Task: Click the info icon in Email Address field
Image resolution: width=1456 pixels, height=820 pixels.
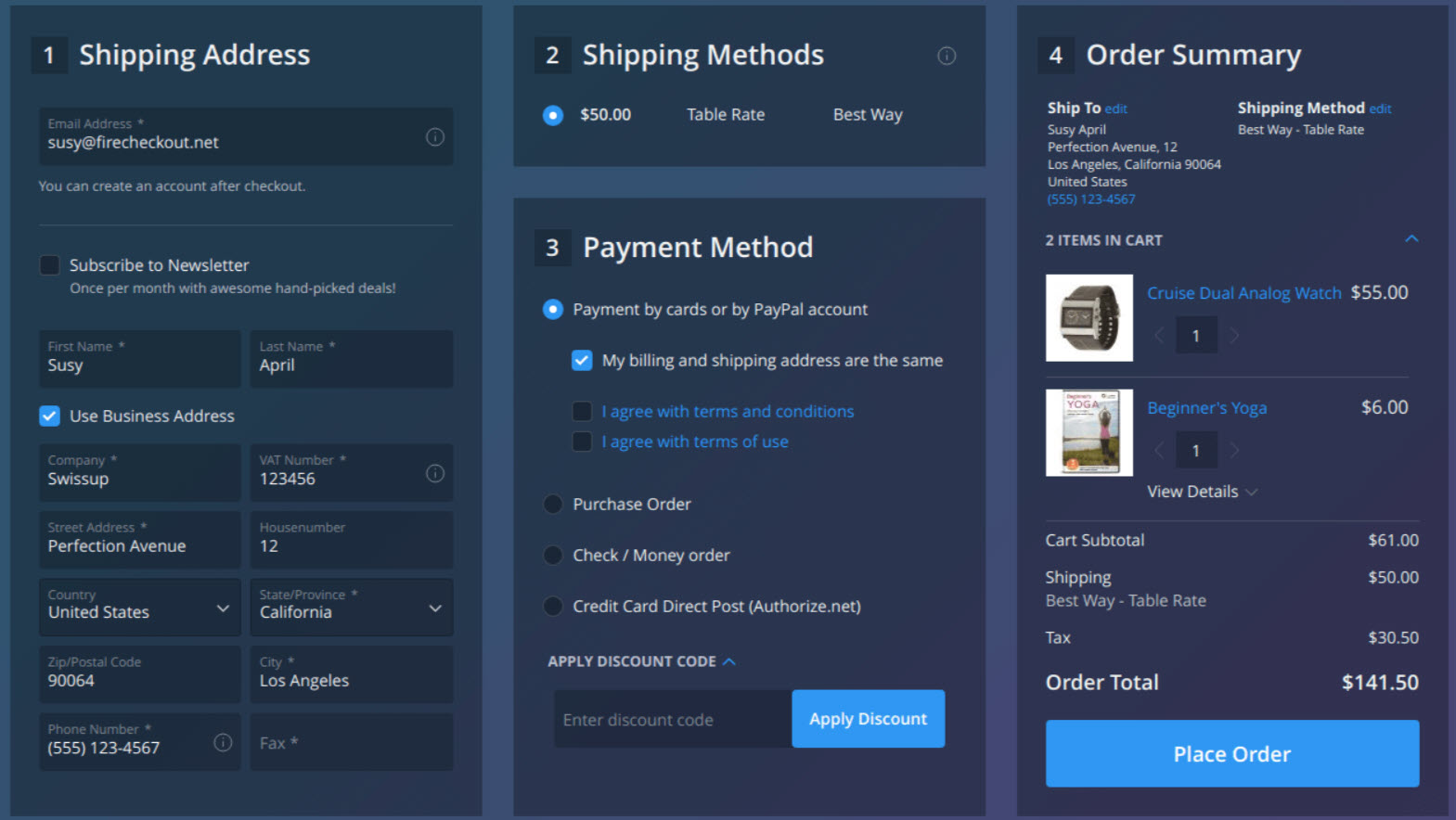Action: pyautogui.click(x=434, y=137)
